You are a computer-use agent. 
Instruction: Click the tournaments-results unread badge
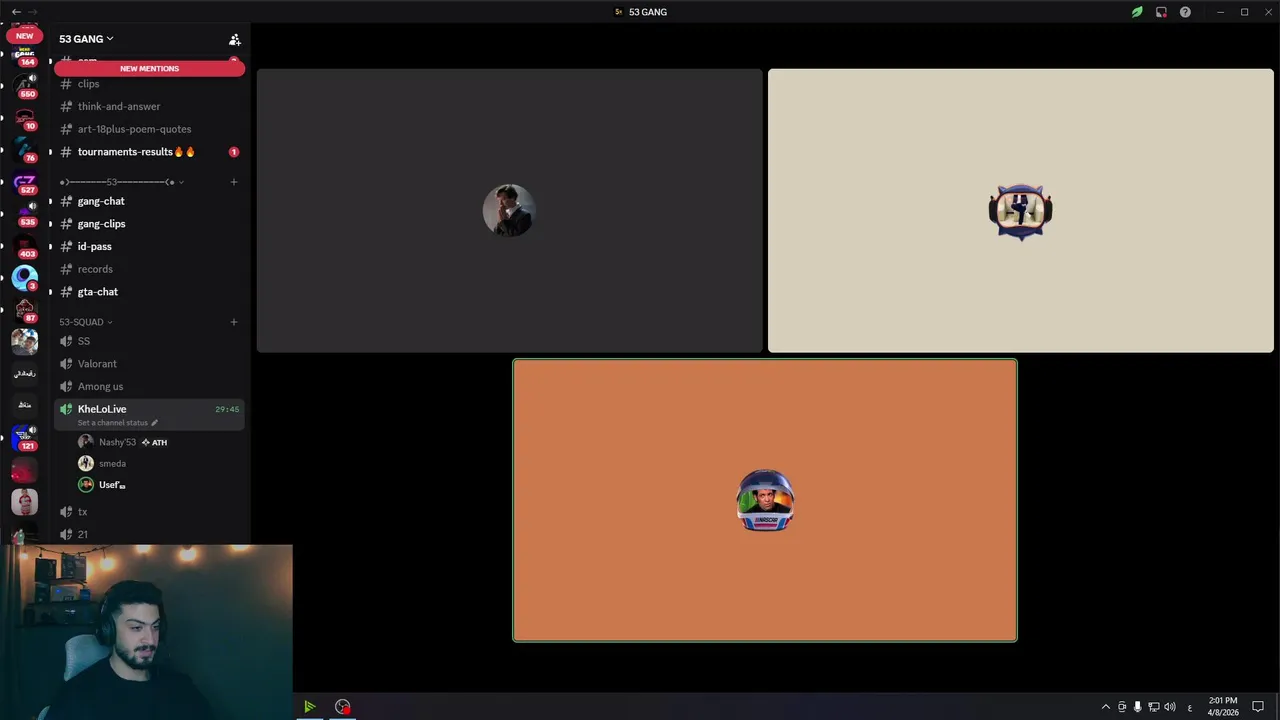click(x=234, y=152)
